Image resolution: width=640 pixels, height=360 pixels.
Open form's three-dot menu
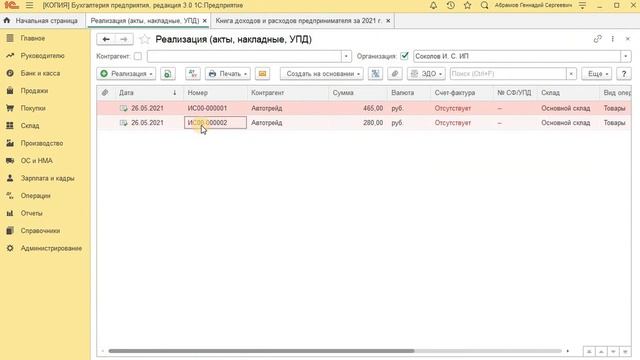[x=612, y=39]
